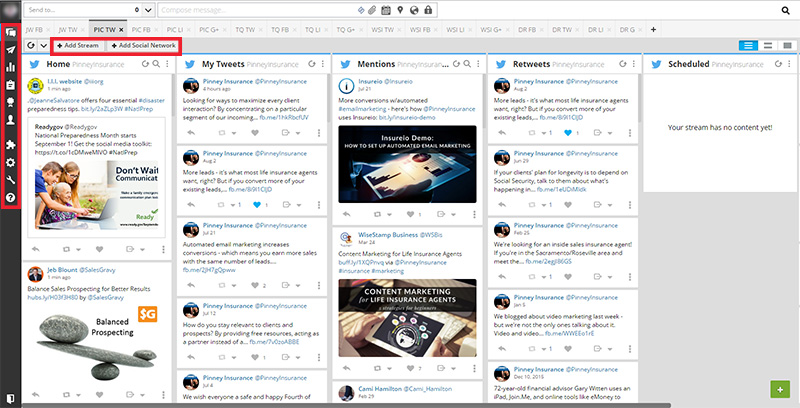Like the 'Automated email marketing increases' tweet
The width and height of the screenshot is (800, 408).
[255, 286]
